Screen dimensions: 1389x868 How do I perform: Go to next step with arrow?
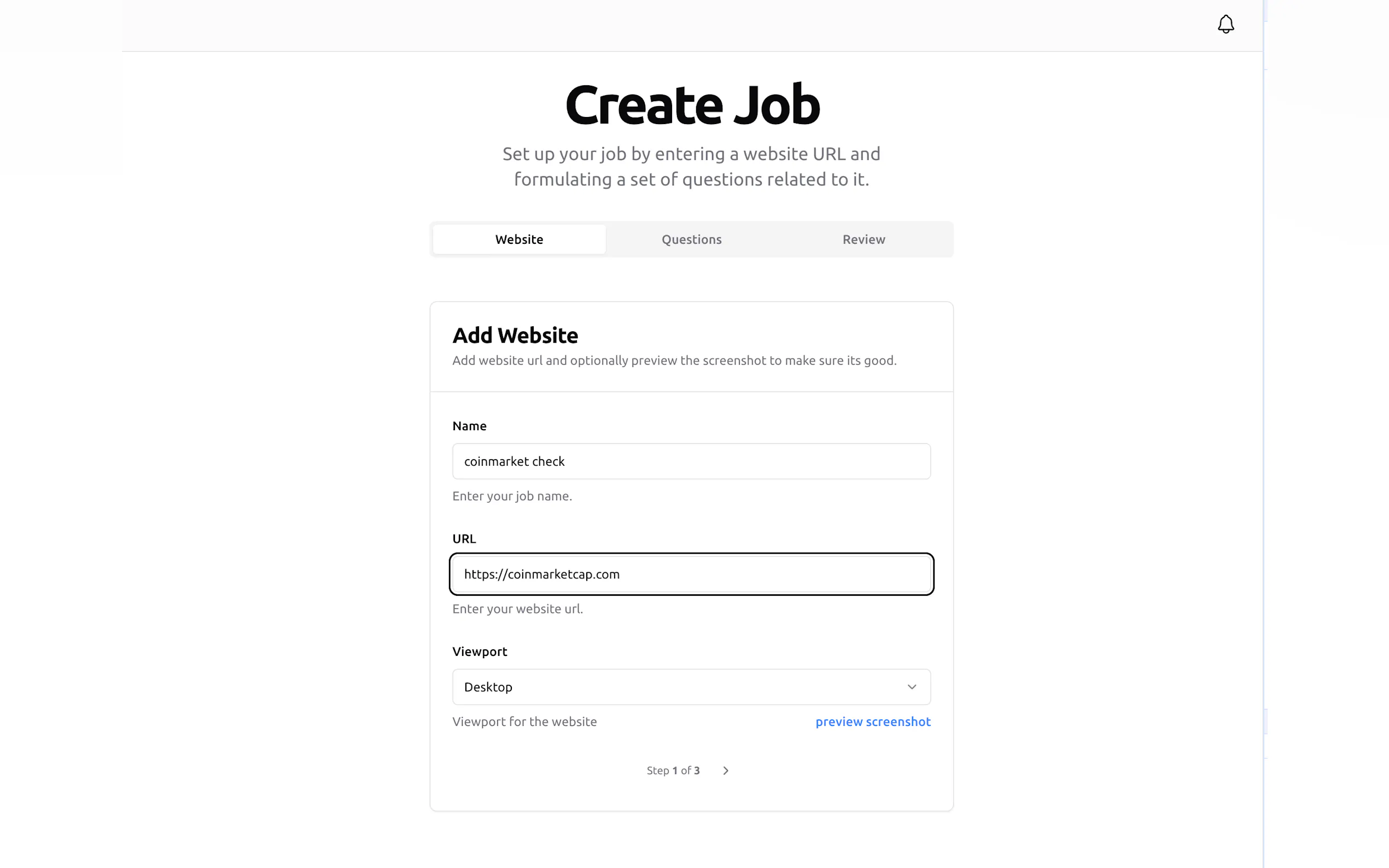pyautogui.click(x=726, y=770)
